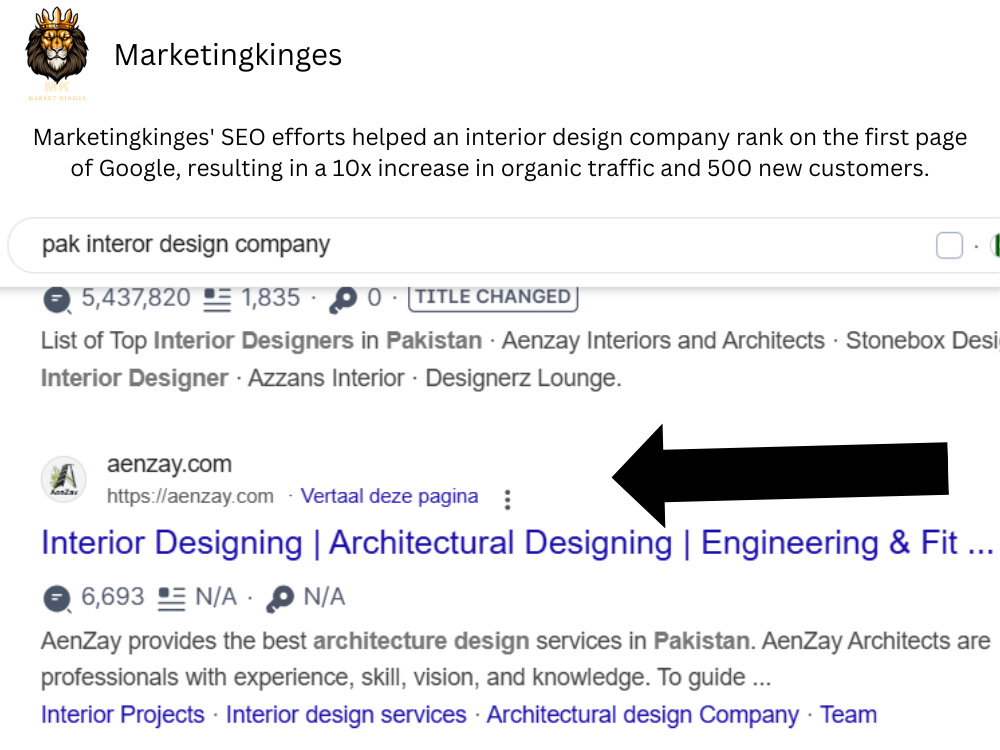The height and width of the screenshot is (750, 1000).
Task: Open the Interior design services sitelink
Action: pos(346,715)
